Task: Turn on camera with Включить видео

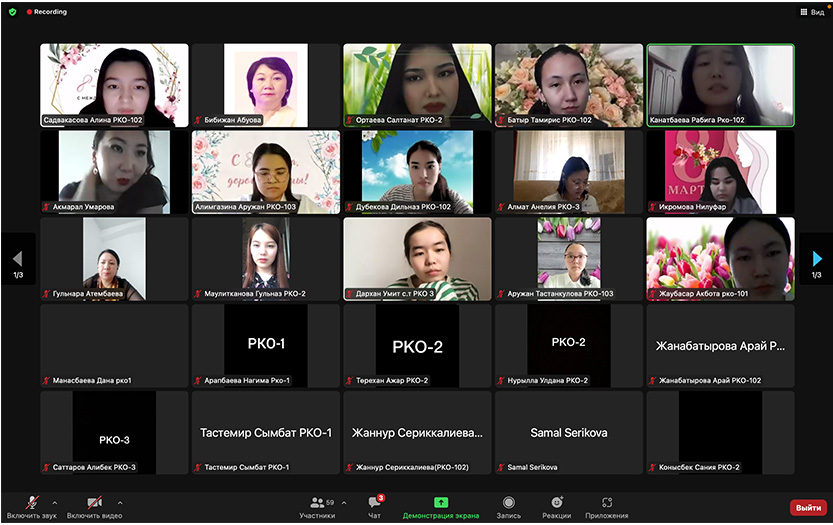Action: click(x=94, y=505)
